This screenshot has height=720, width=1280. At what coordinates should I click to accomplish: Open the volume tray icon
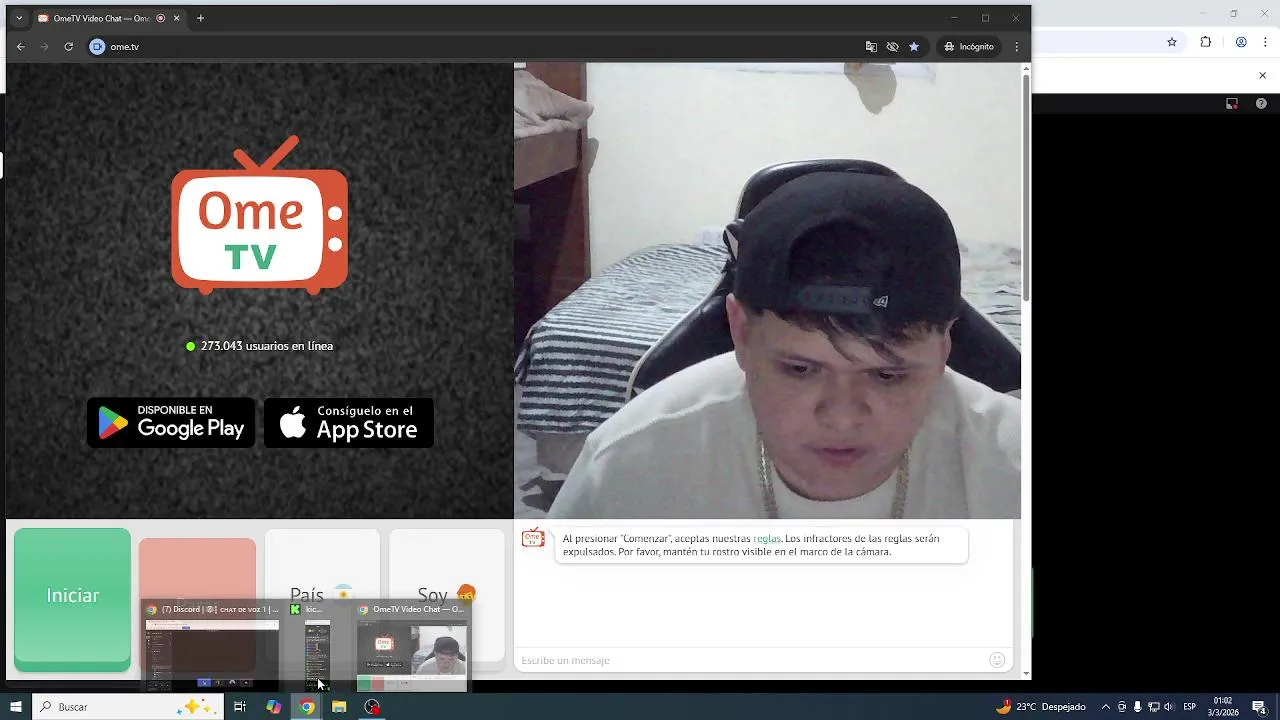[1168, 707]
